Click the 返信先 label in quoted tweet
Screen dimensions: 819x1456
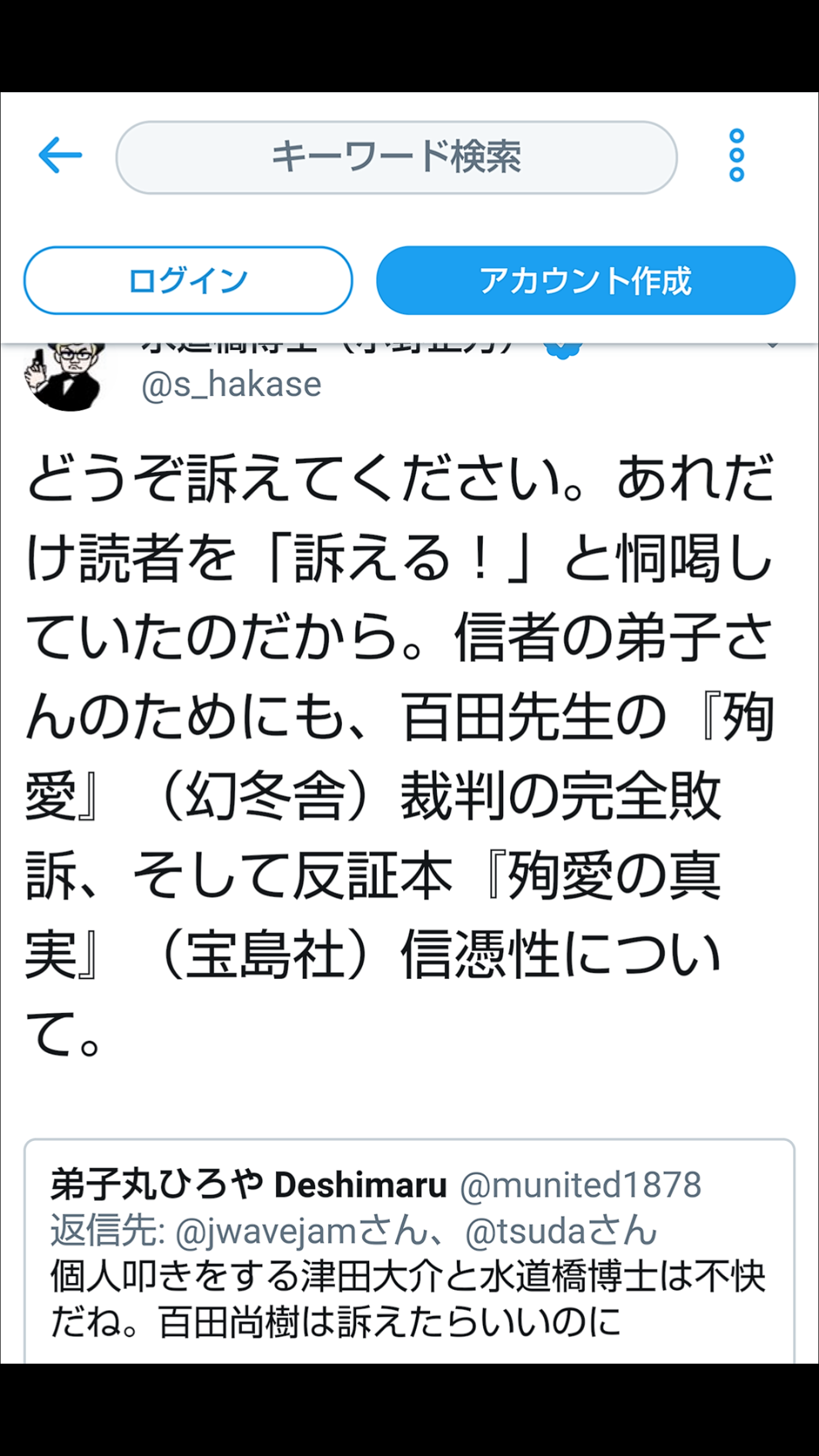click(107, 1230)
